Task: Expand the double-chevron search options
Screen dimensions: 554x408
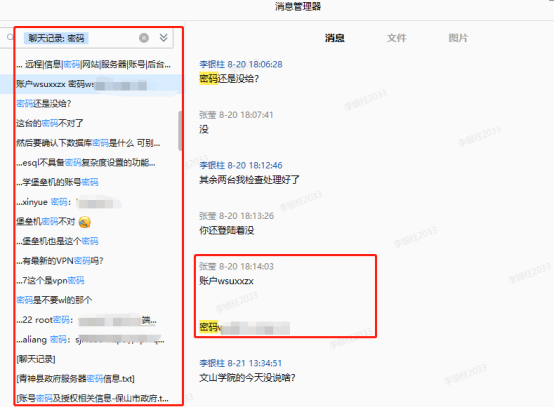Action: [163, 37]
